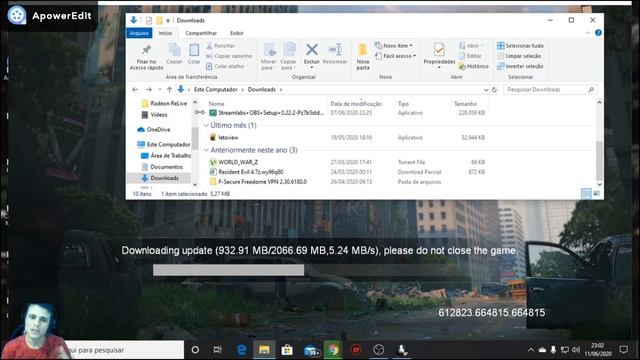Screen dimensions: 640x360
Task: Choose Recortar in the clipboard group
Action: (x=220, y=46)
